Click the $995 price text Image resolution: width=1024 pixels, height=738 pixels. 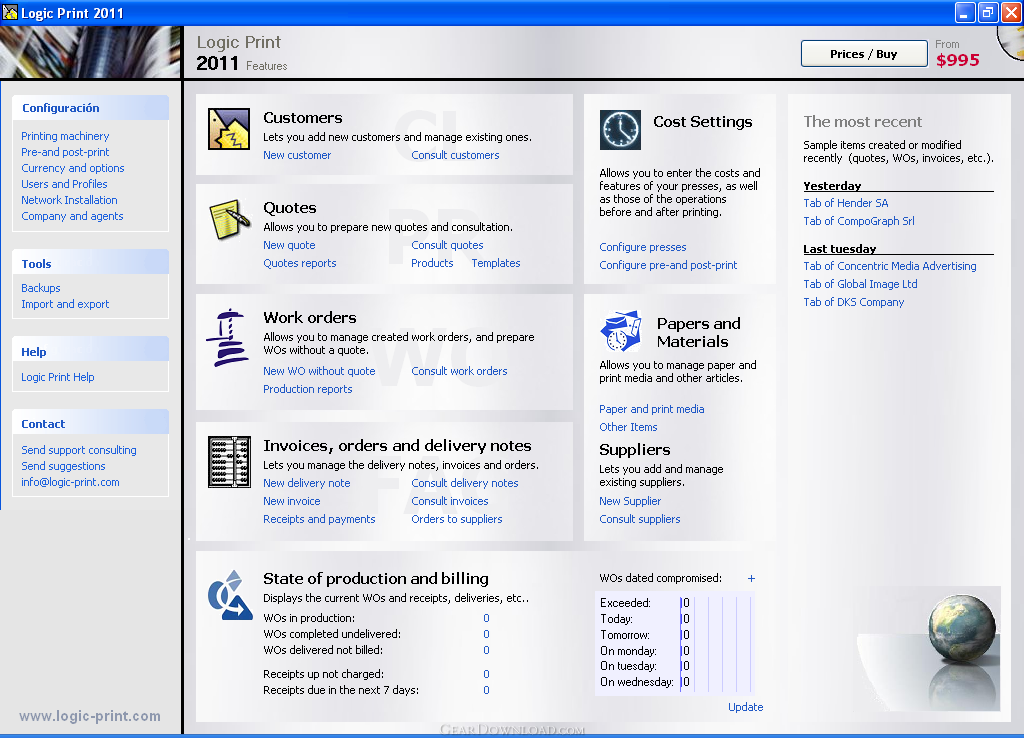(957, 60)
